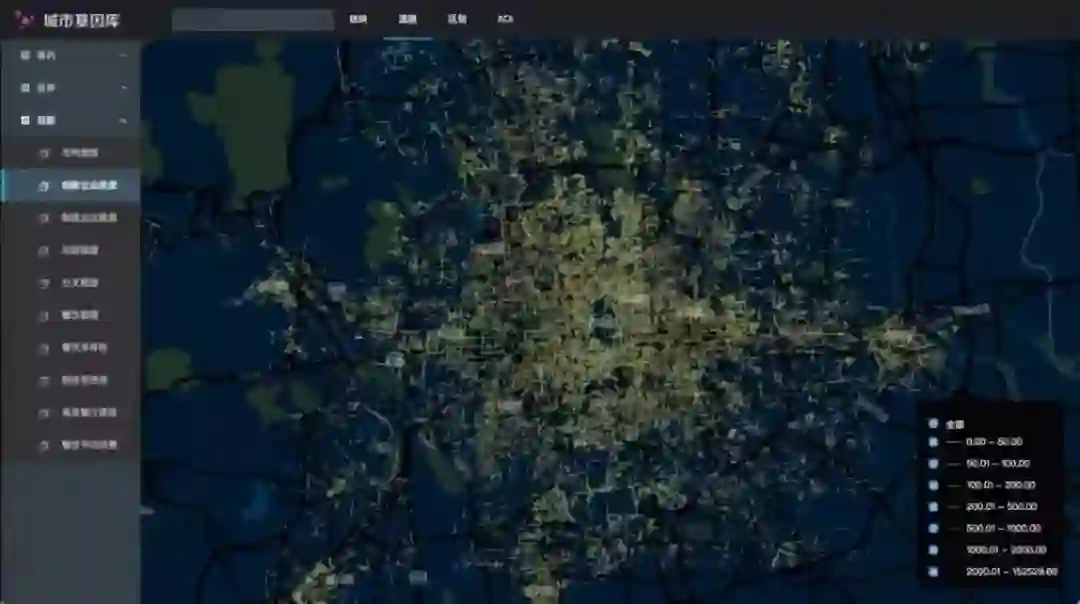Expand the second sidebar group via its chevron
Screen dimensions: 1080x604
tap(123, 87)
